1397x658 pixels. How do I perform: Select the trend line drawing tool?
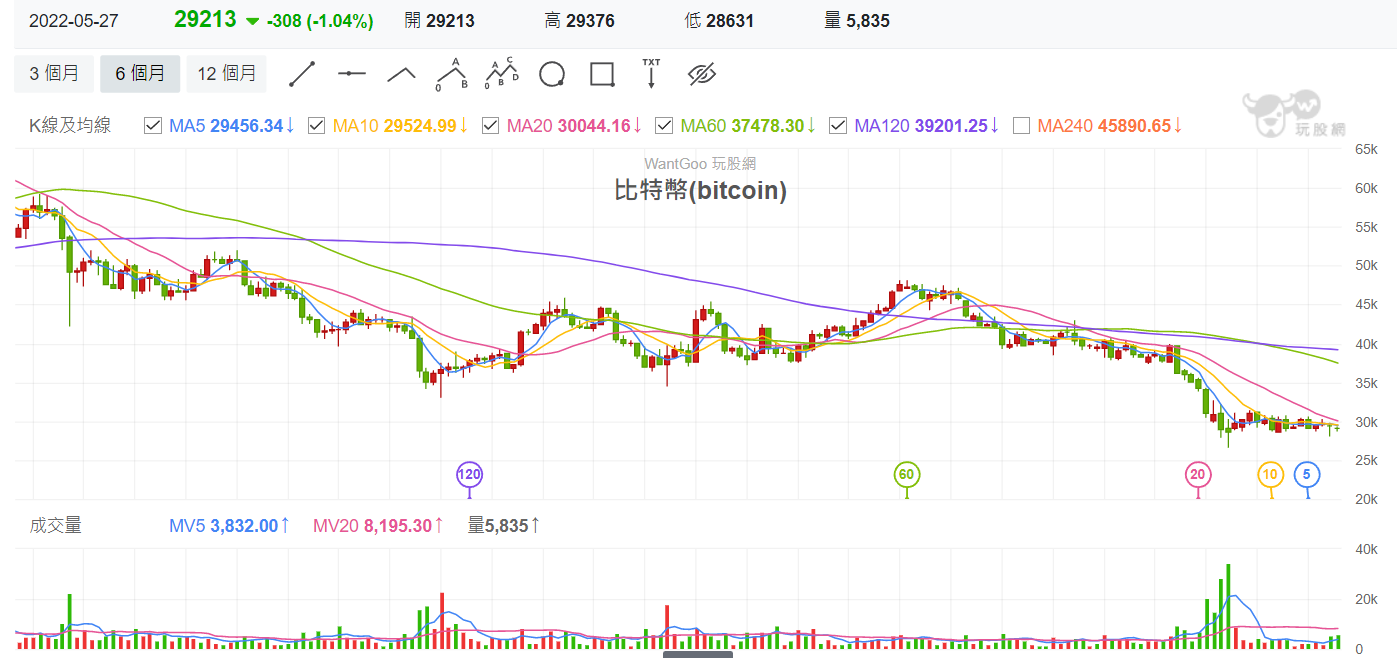tap(302, 74)
